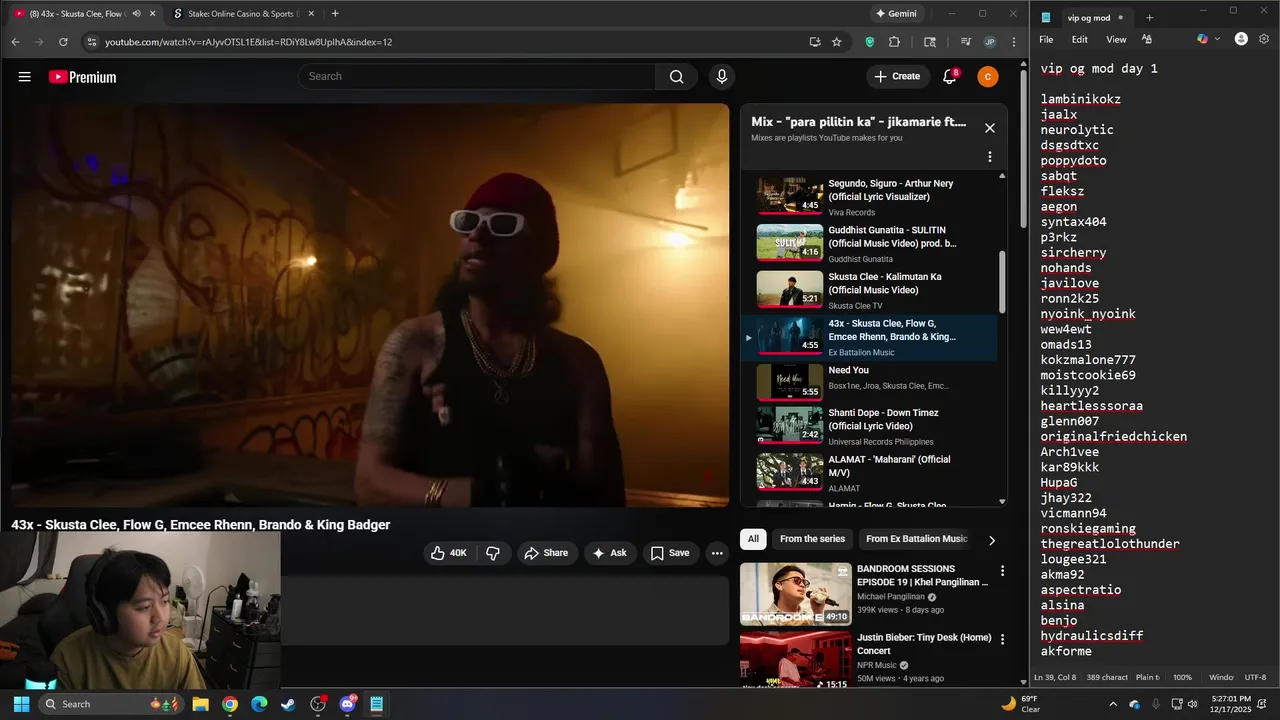The height and width of the screenshot is (720, 1280).
Task: Open Mix playlist options three-dot menu
Action: (990, 157)
